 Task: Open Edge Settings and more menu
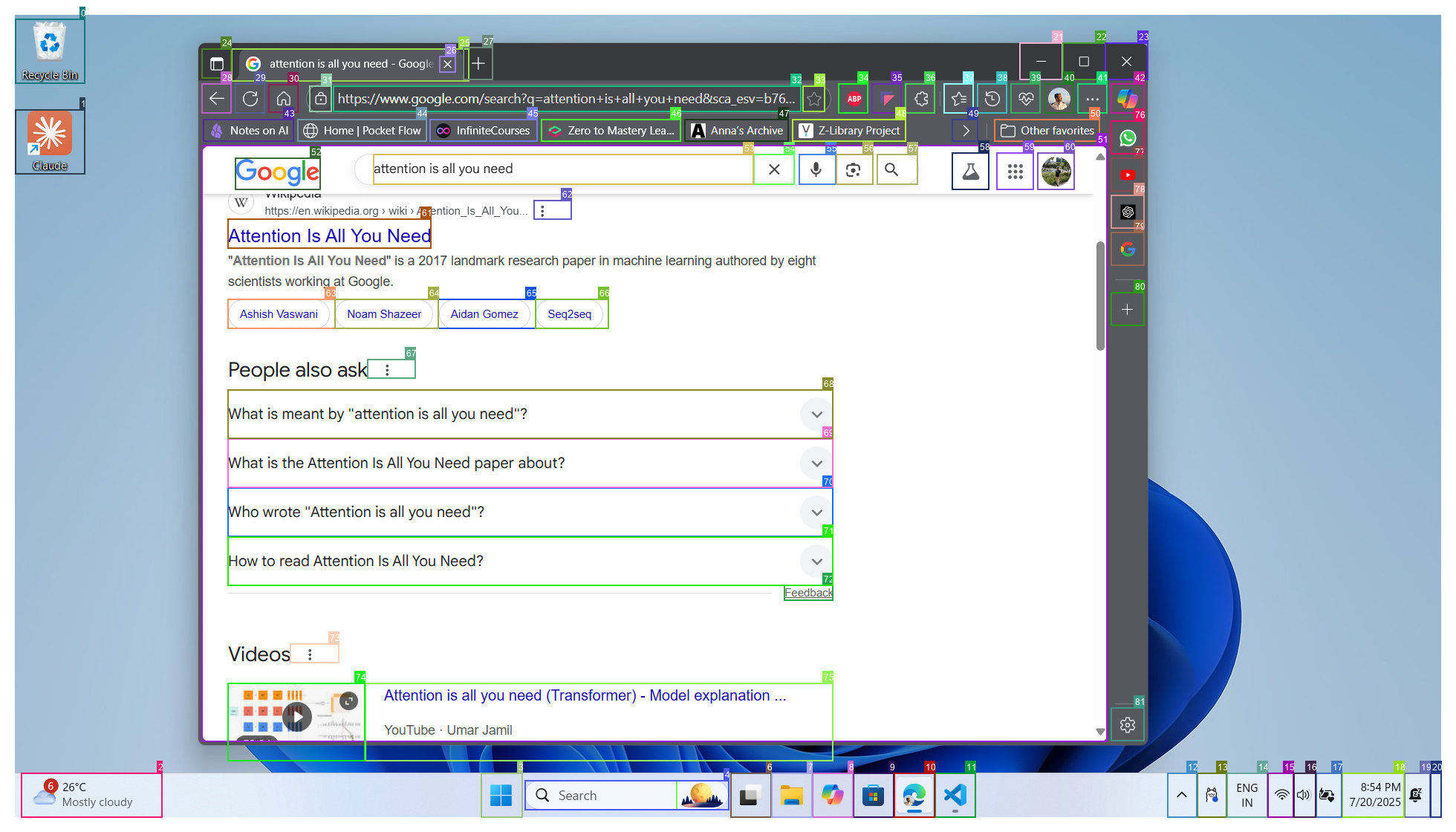1092,98
